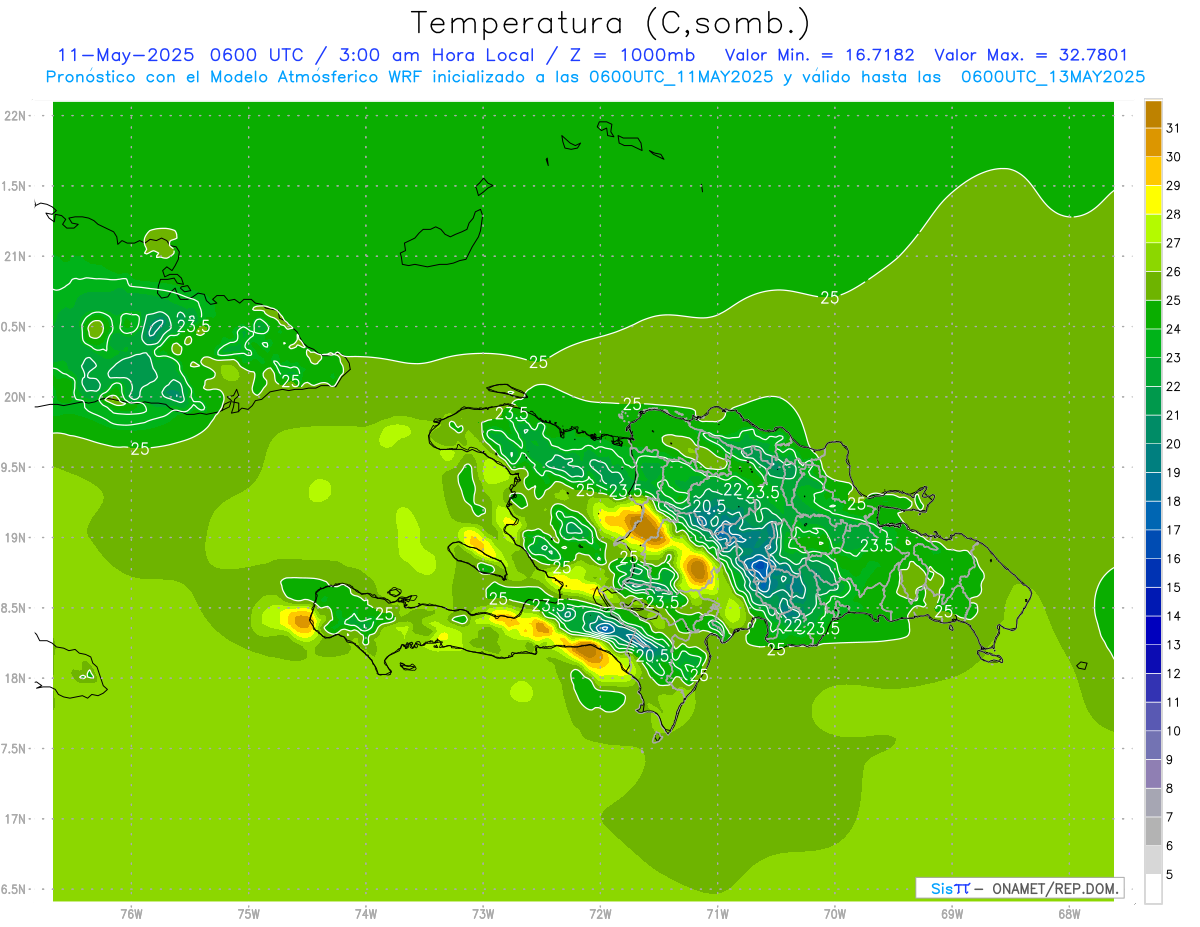1200x927 pixels.
Task: Click the title "Temperatura (C,somb.)"
Action: [610, 23]
